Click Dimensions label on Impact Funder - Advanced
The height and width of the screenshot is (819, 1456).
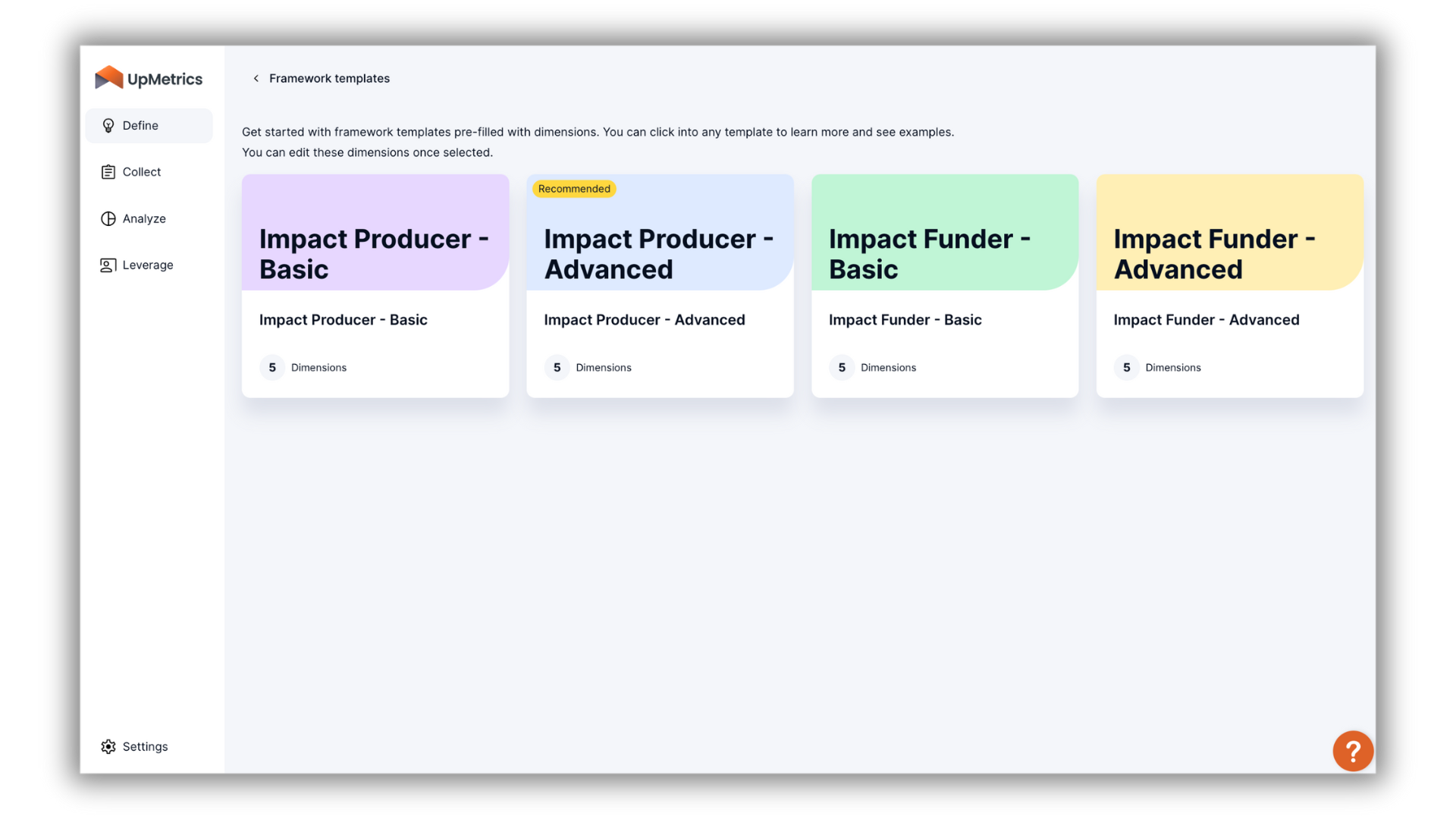click(x=1173, y=368)
